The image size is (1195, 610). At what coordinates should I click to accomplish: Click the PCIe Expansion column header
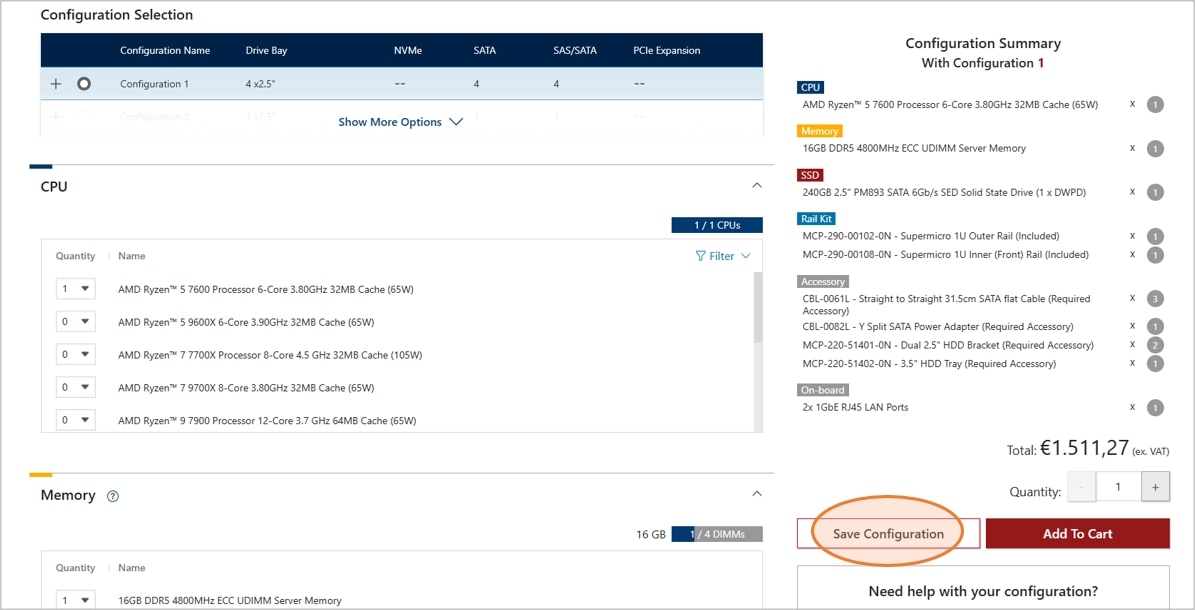click(667, 50)
